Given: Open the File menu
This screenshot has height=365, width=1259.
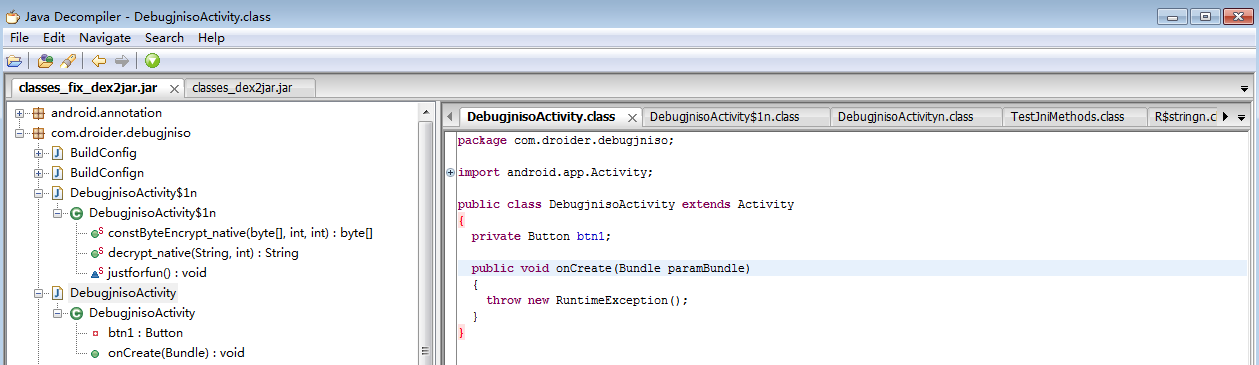Looking at the screenshot, I should 19,37.
